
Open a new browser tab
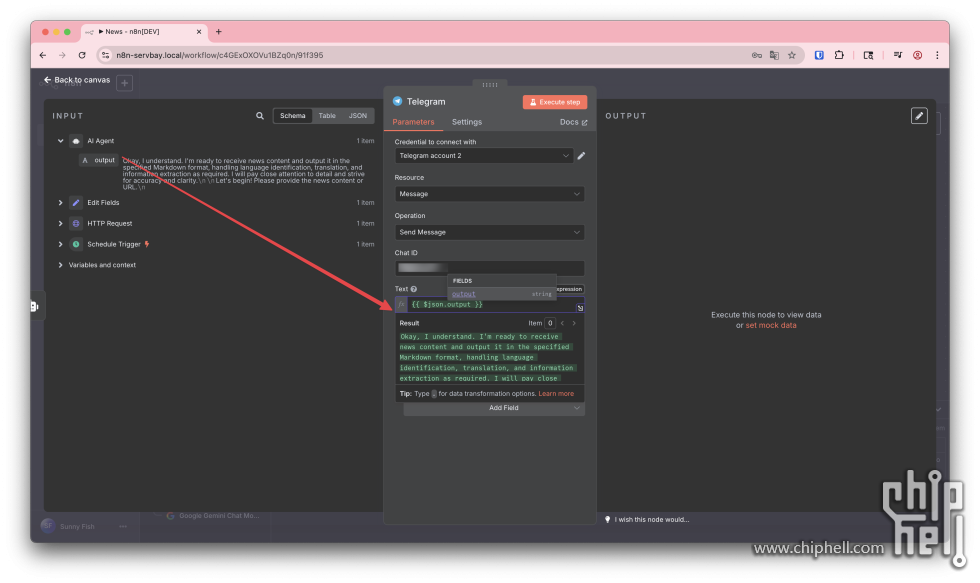219,32
